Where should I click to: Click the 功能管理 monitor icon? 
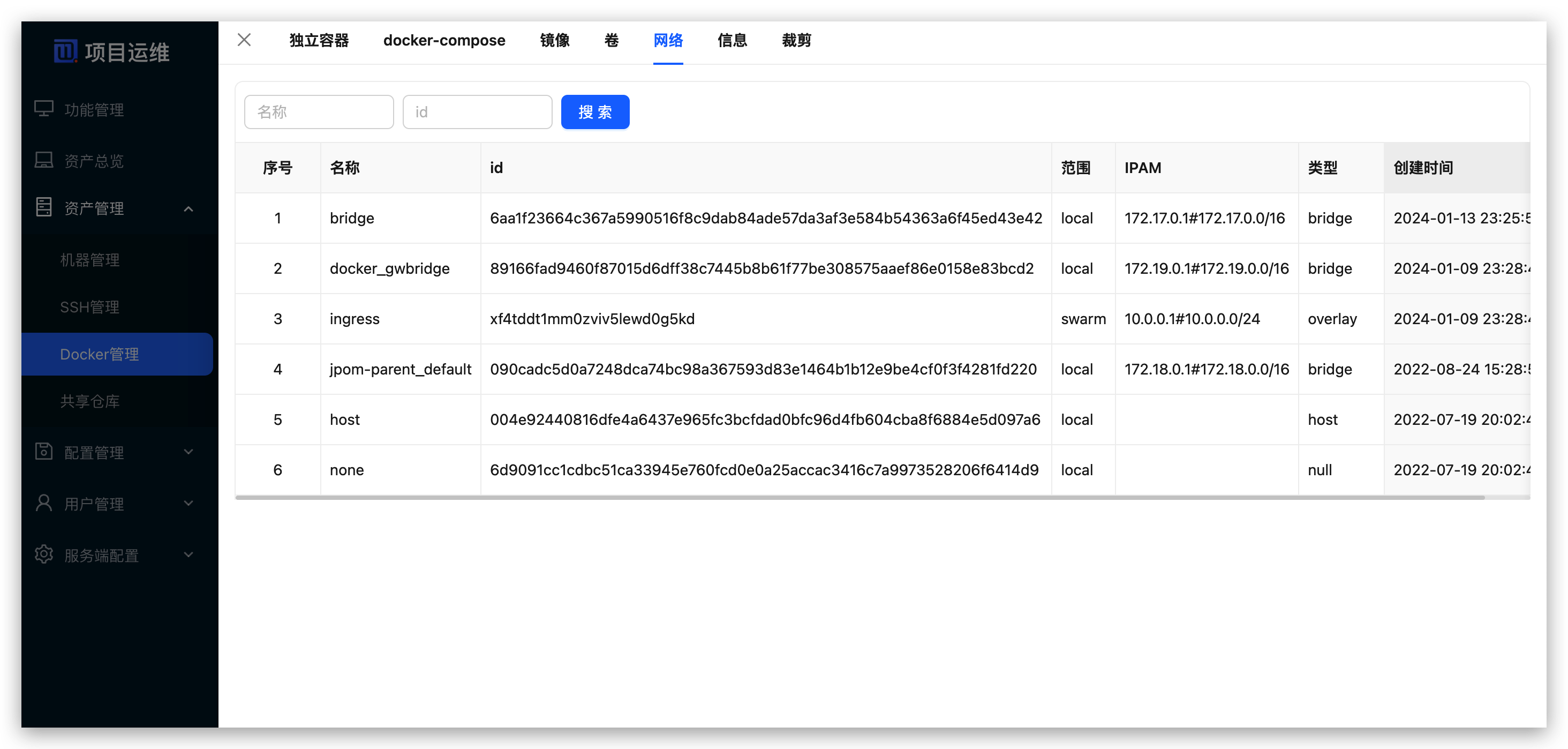[44, 109]
